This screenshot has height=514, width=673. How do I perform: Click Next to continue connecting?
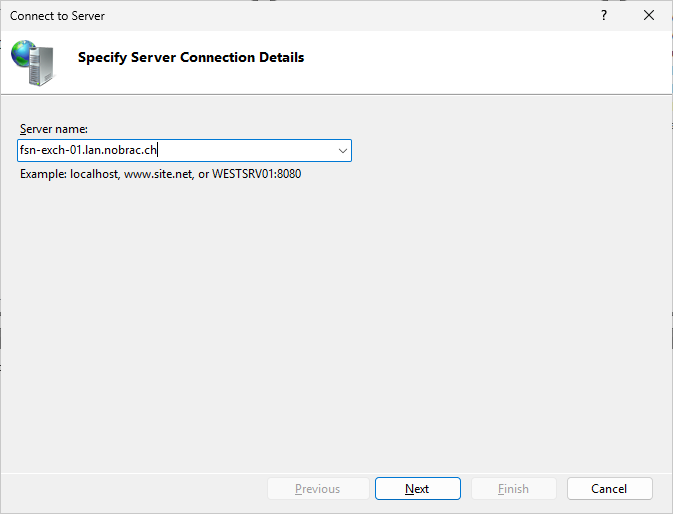(x=418, y=488)
